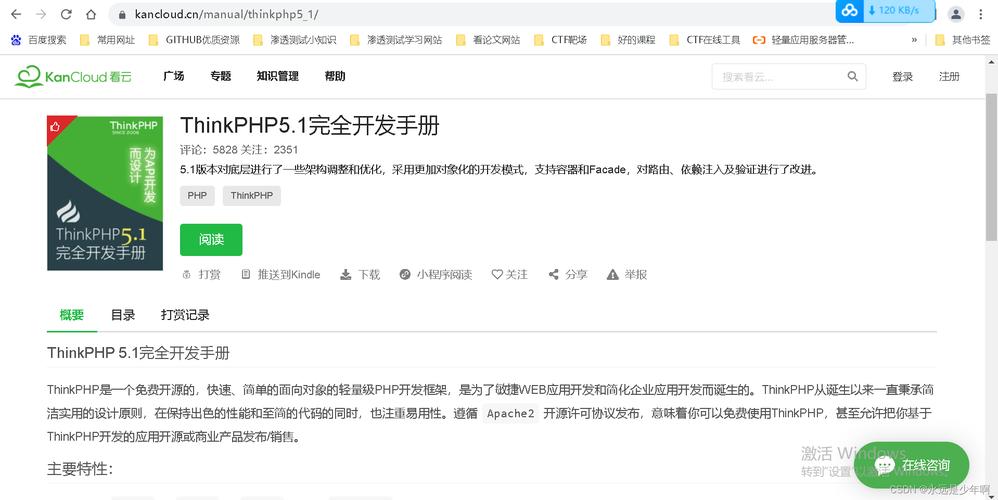Click the 推送到Kindle icon

tap(246, 274)
